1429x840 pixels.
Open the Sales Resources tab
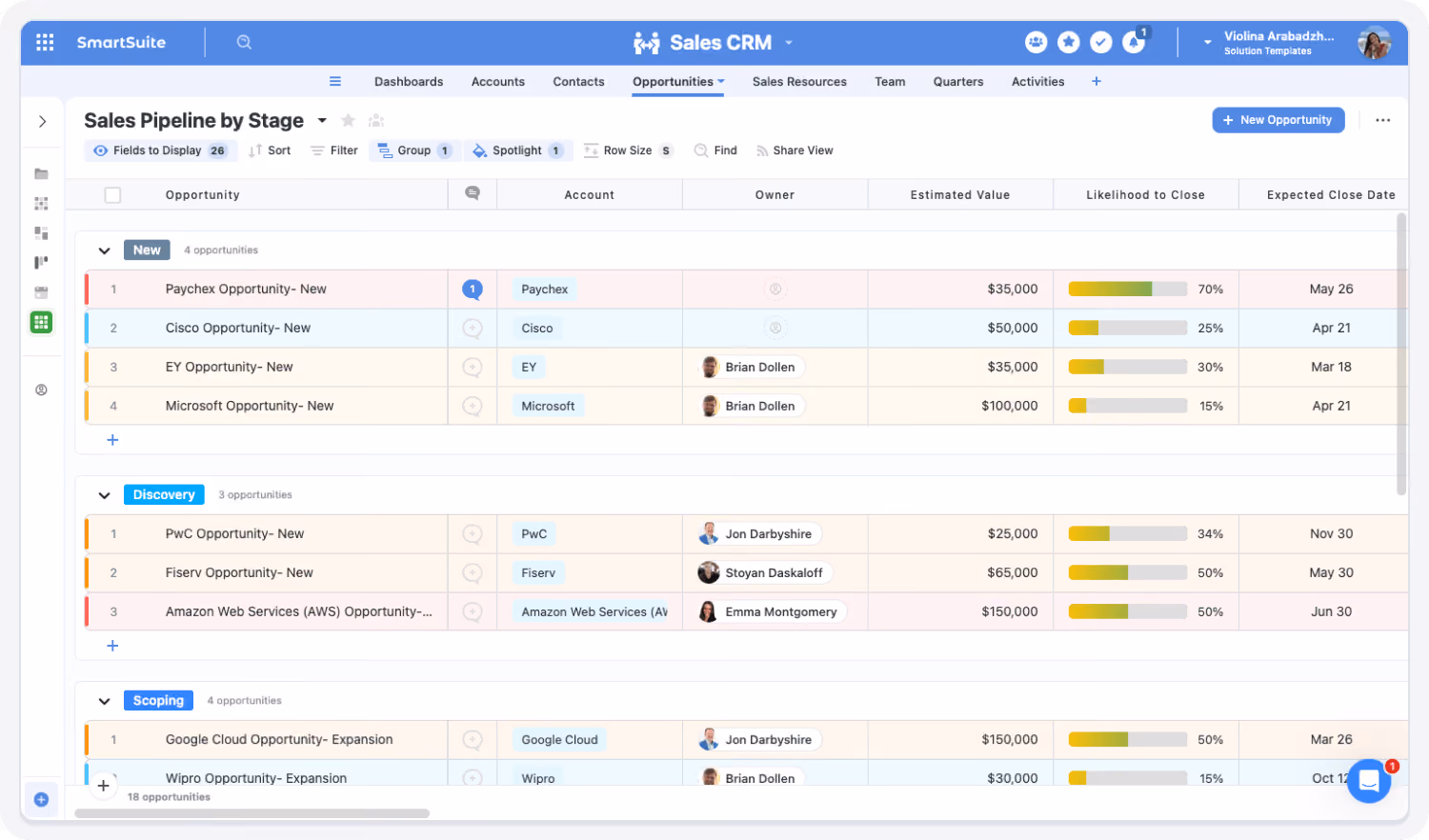[x=799, y=82]
